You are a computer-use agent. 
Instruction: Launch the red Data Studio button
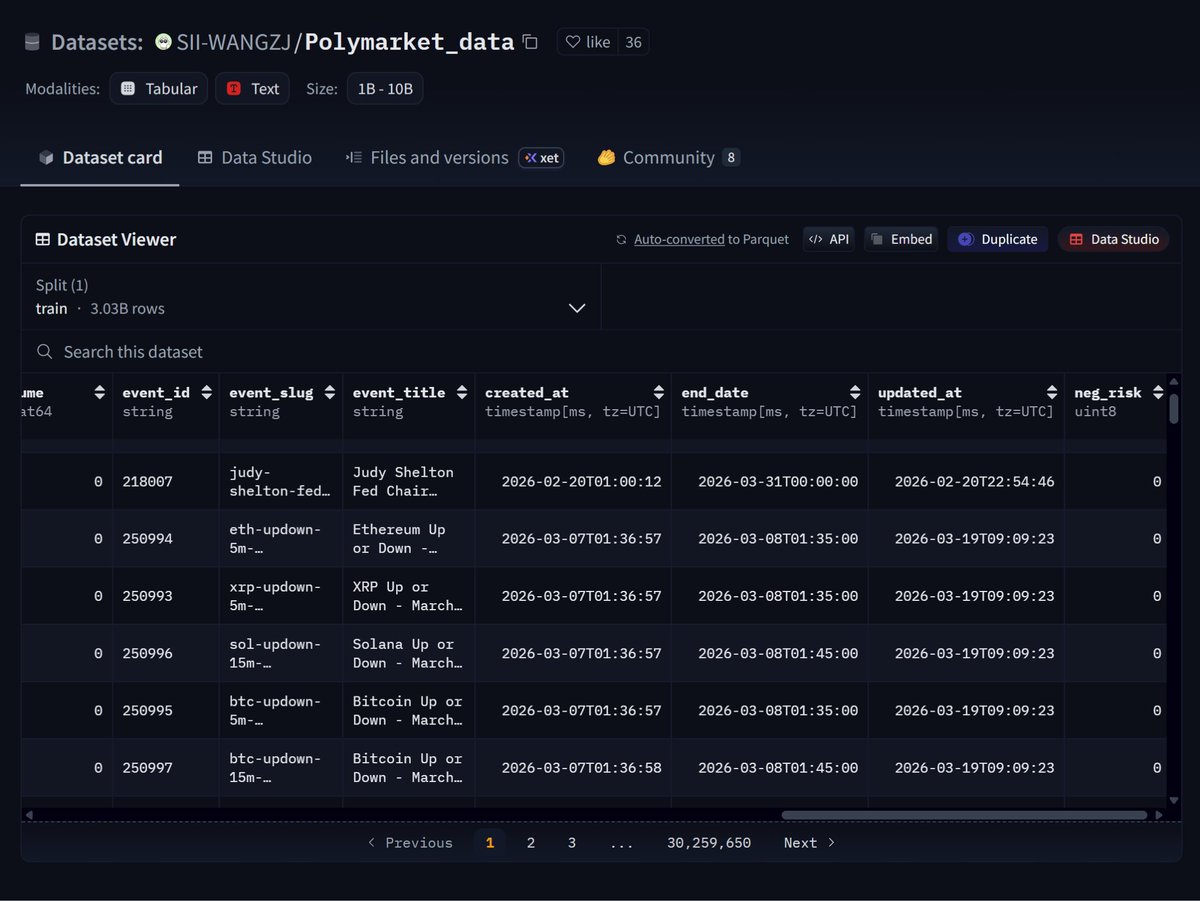click(x=1113, y=239)
